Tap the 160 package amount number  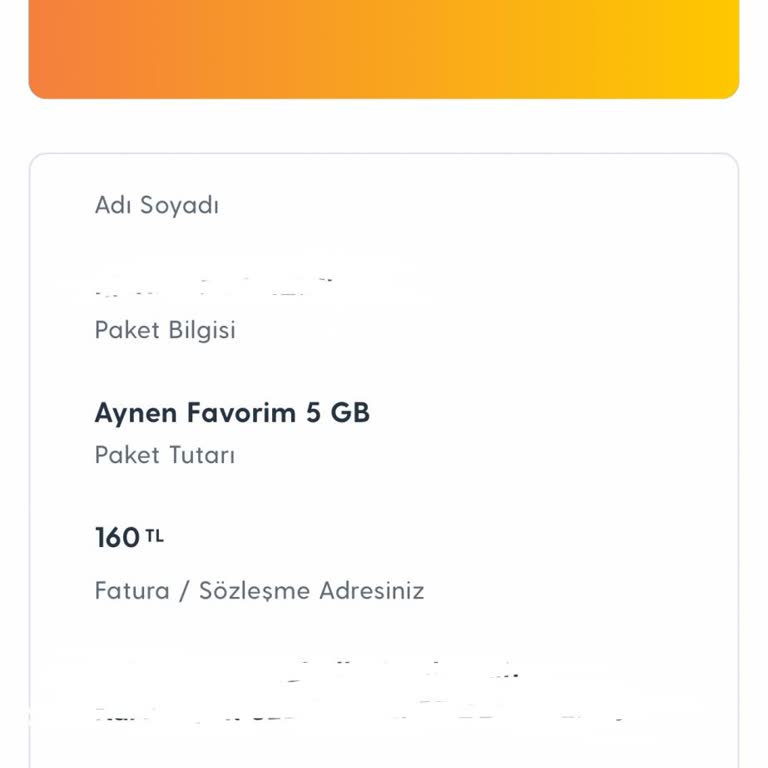click(117, 538)
